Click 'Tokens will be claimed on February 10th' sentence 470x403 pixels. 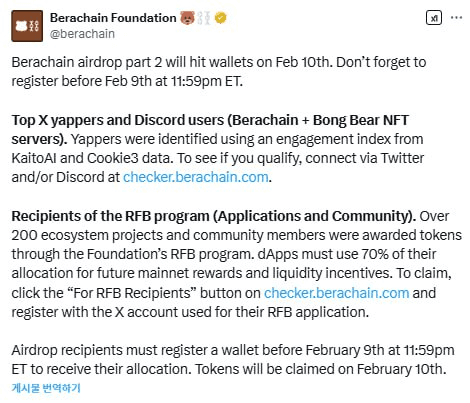pyautogui.click(x=321, y=369)
